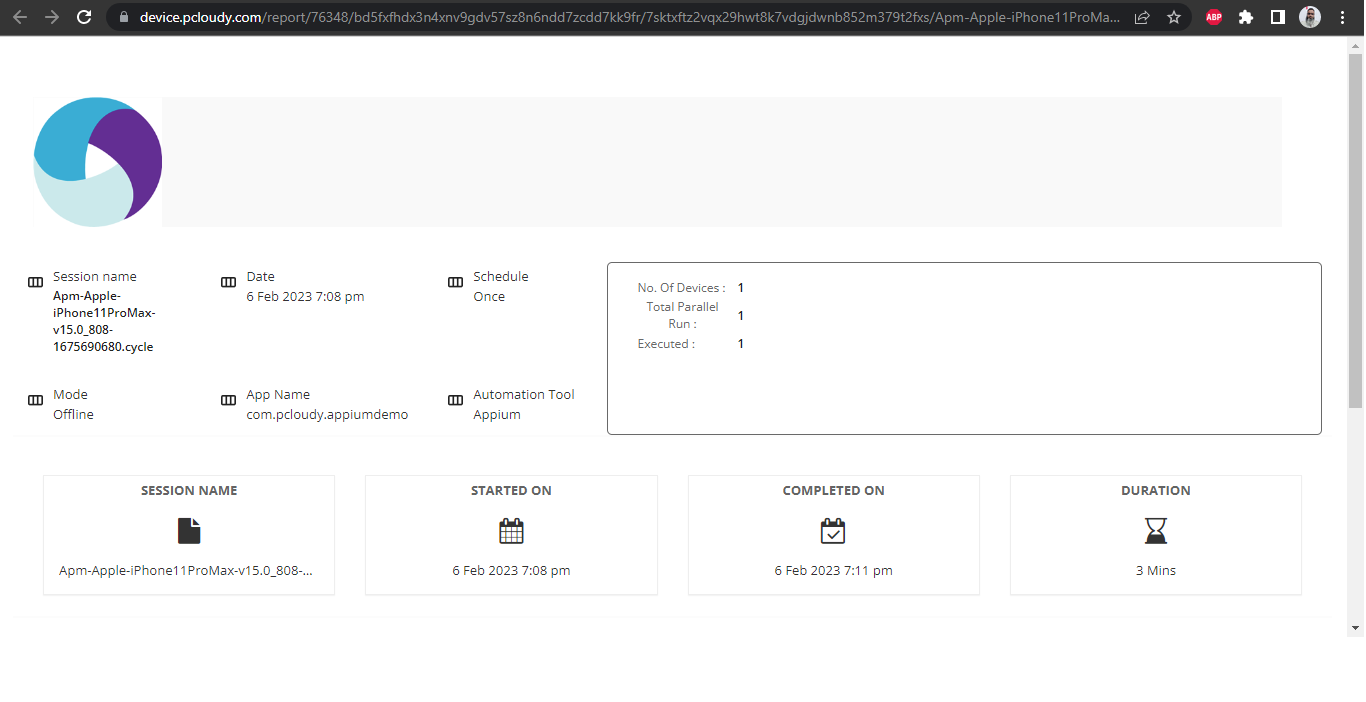Viewport: 1366px width, 702px height.
Task: Click the icon beside Mode
Action: pyautogui.click(x=35, y=400)
